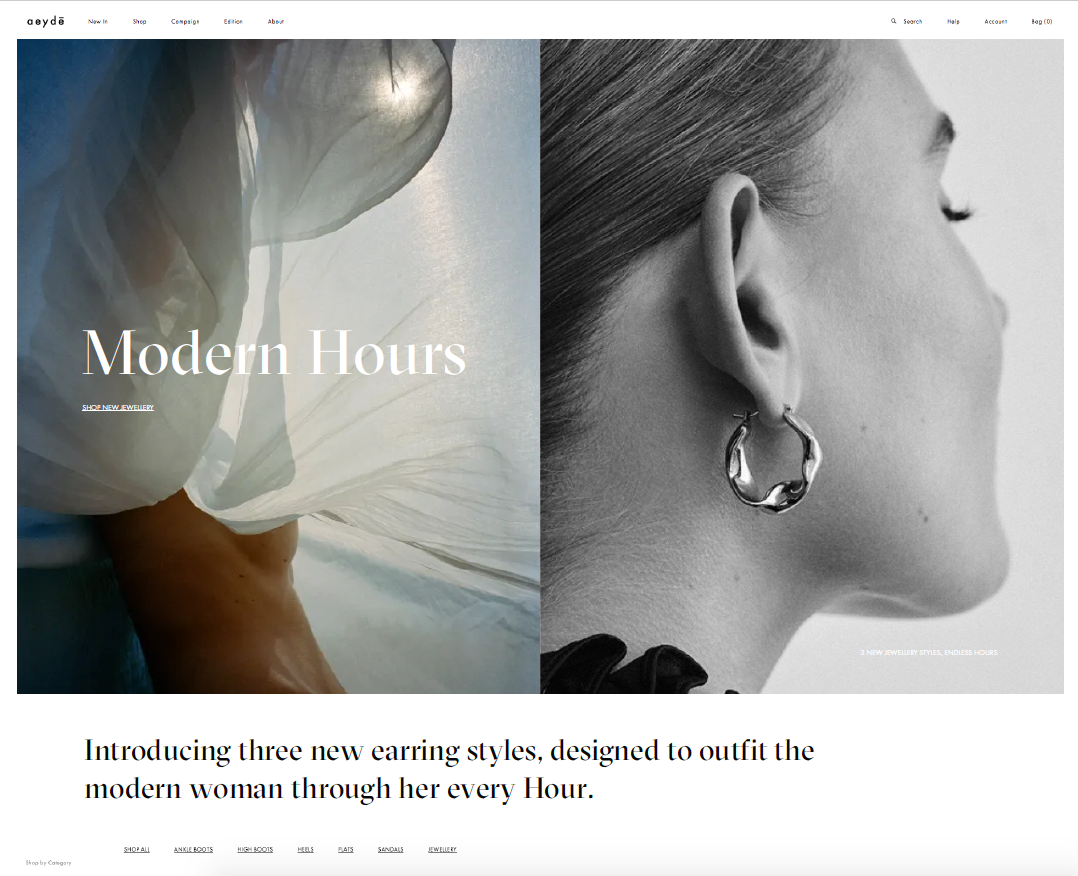Click the Modern Hours hero image
The image size is (1078, 876).
[x=278, y=366]
